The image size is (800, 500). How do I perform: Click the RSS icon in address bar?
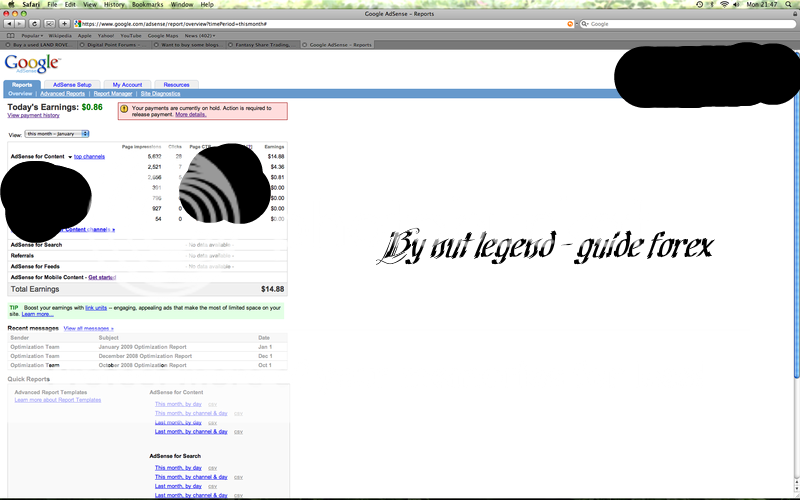tap(570, 24)
